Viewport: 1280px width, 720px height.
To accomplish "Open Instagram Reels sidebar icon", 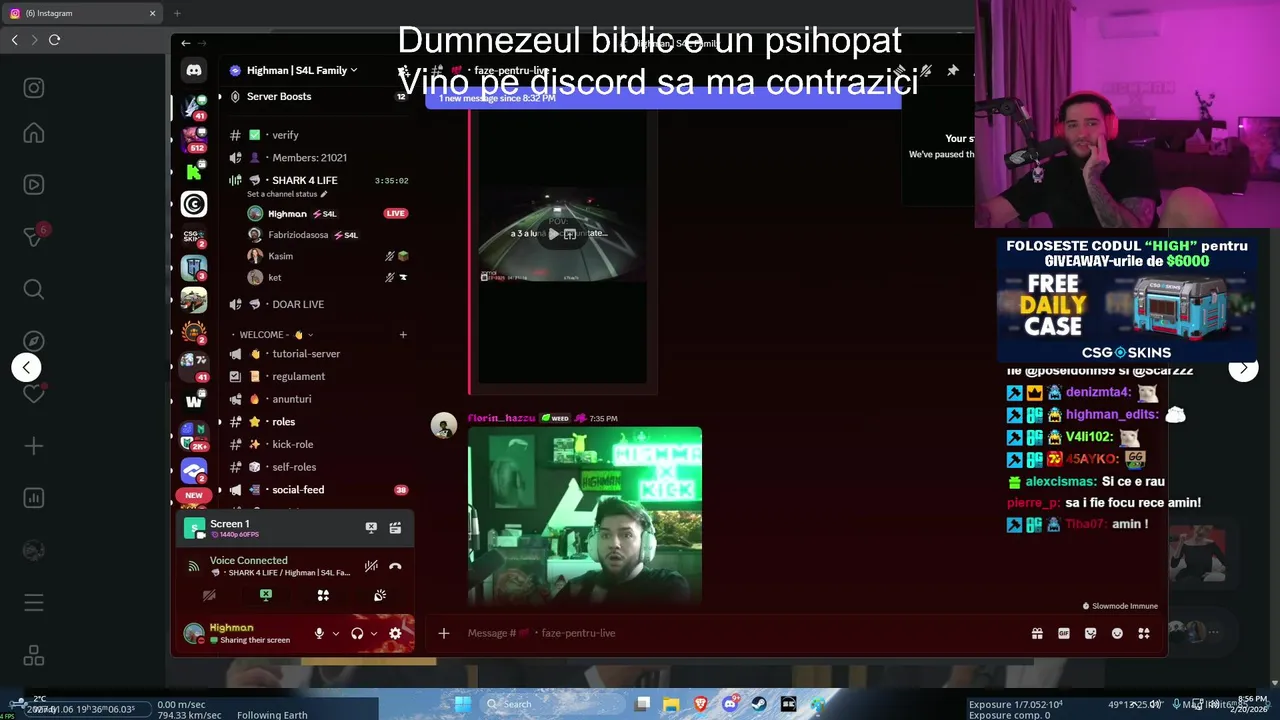I will coord(34,185).
